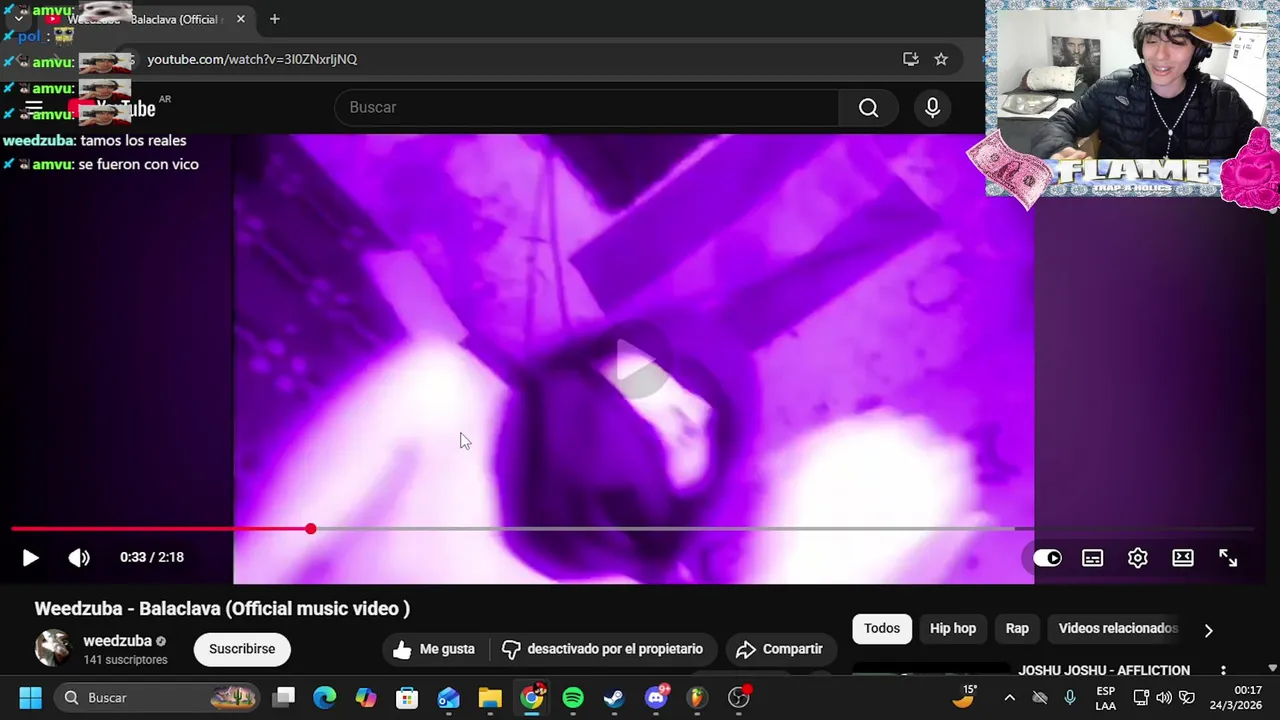Click the taskbar Buscar search box
The width and height of the screenshot is (1280, 720).
point(158,697)
